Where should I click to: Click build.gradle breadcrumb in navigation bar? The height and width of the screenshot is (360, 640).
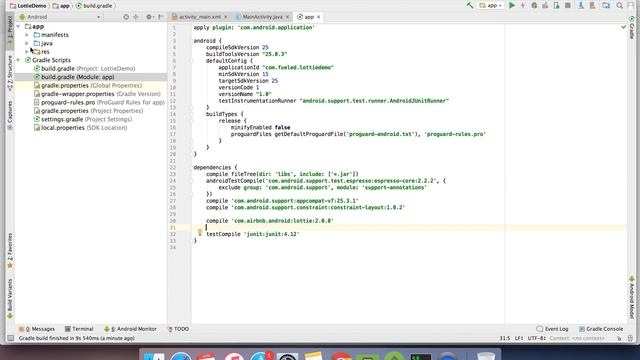tap(94, 6)
